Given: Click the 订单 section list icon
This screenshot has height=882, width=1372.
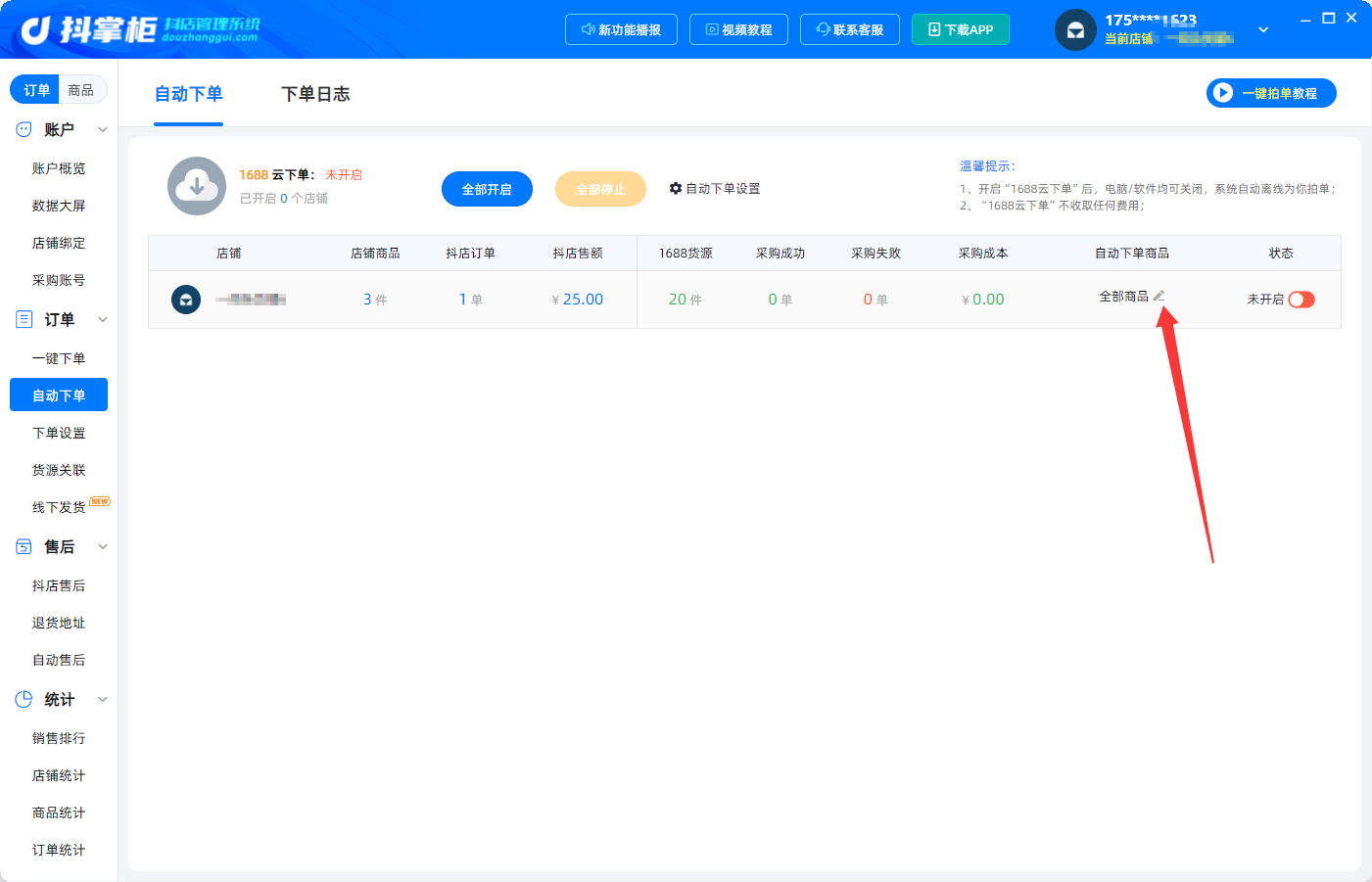Looking at the screenshot, I should (24, 319).
